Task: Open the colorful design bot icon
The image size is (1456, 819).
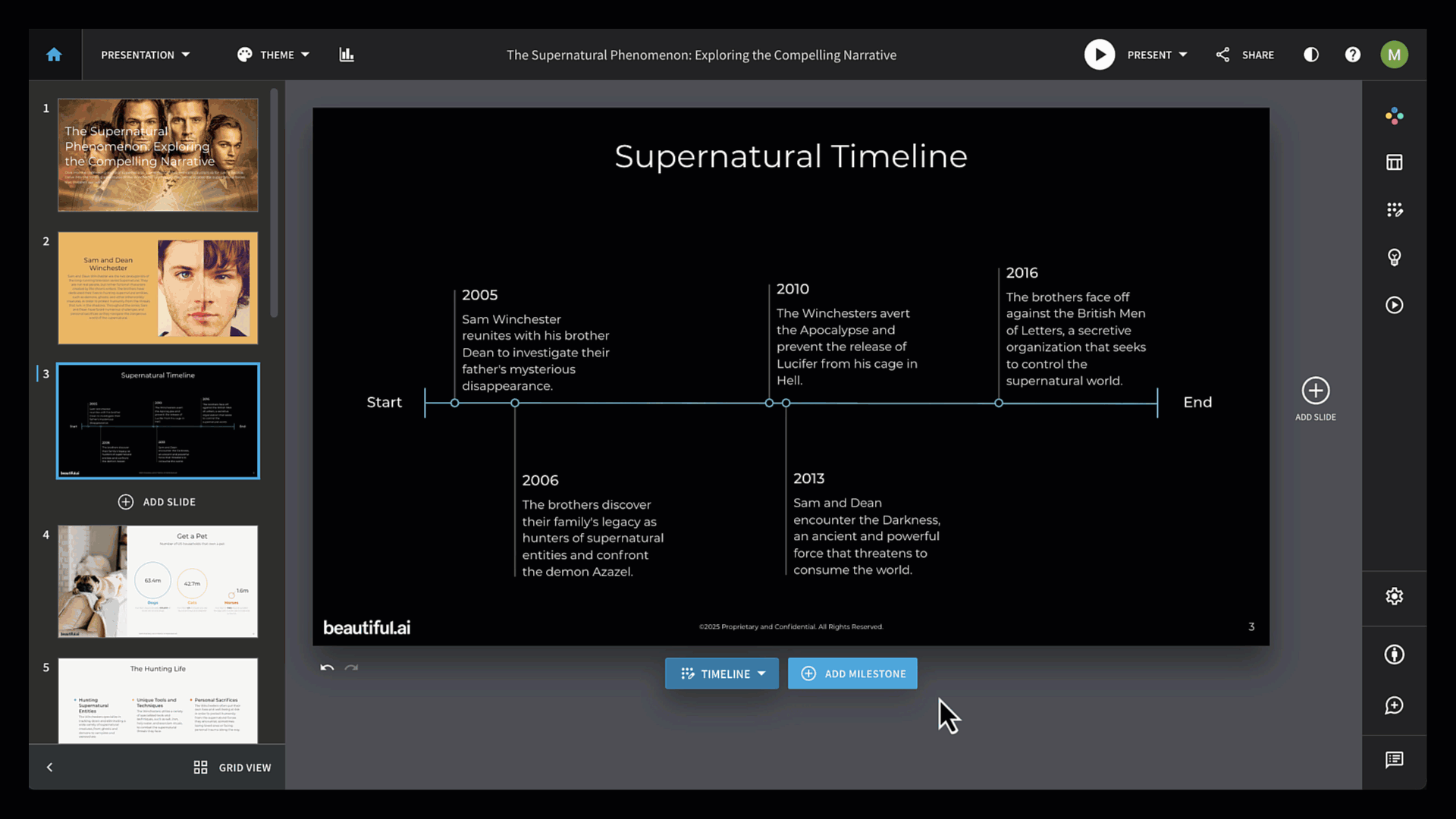Action: click(1394, 115)
